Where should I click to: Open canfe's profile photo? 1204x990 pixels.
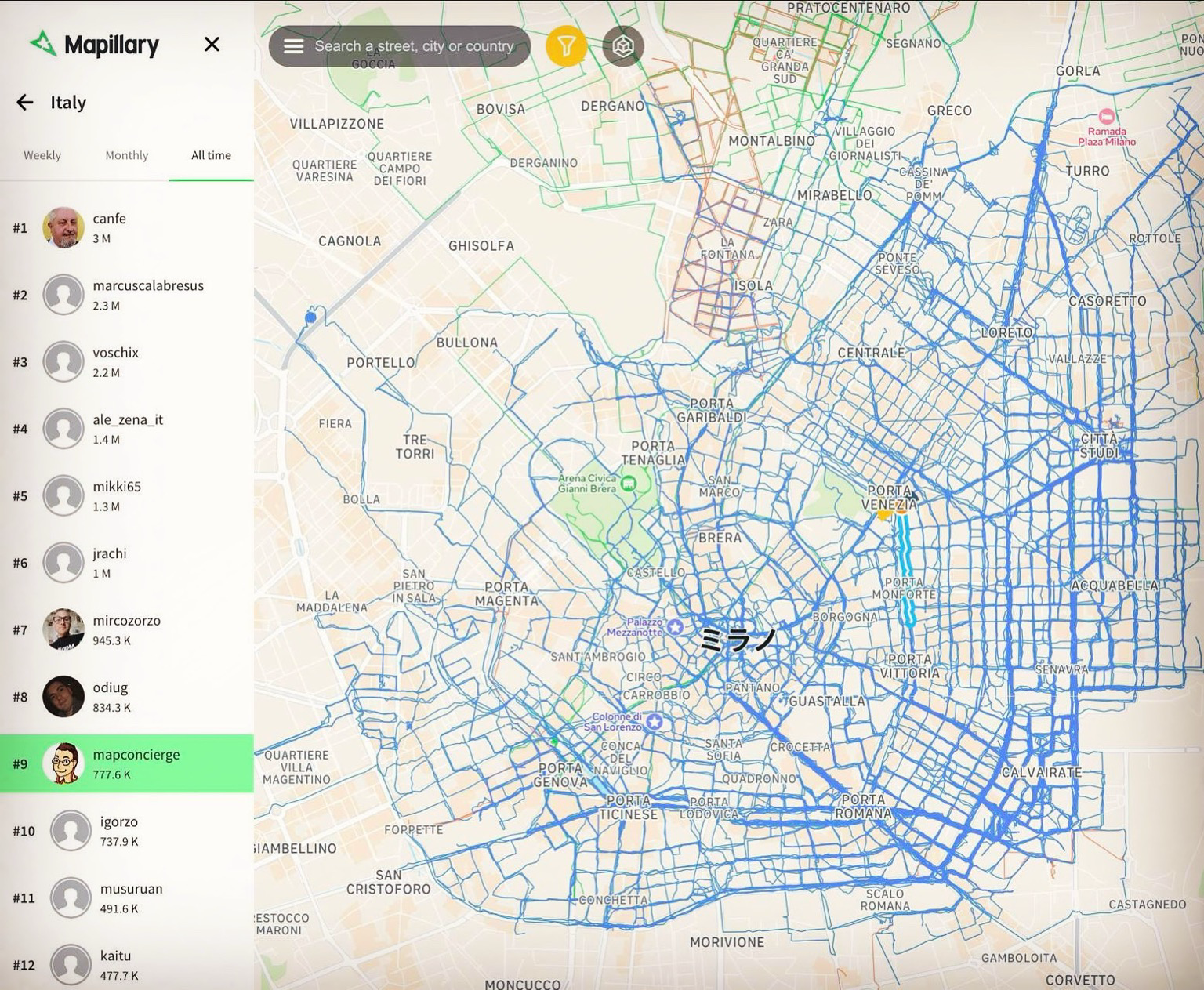pos(63,228)
